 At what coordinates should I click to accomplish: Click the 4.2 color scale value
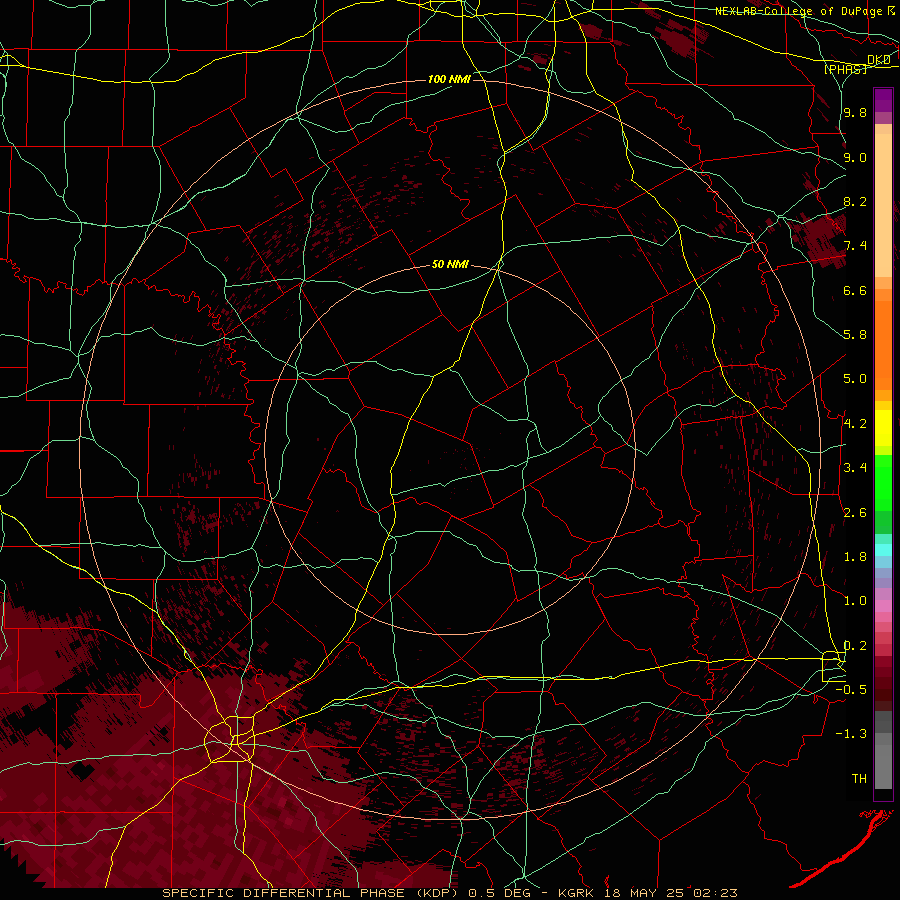point(855,424)
